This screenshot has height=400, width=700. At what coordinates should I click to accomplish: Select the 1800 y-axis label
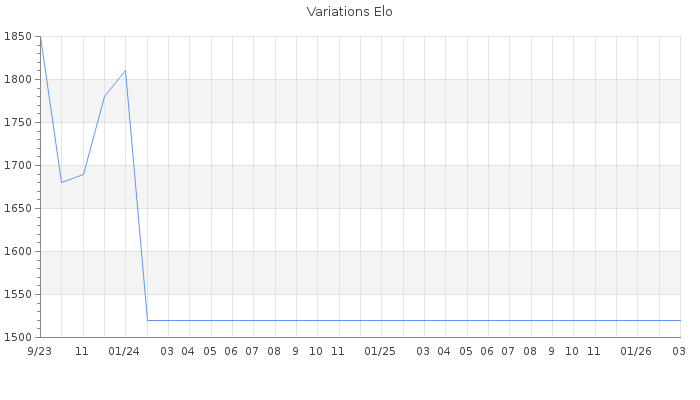18,80
